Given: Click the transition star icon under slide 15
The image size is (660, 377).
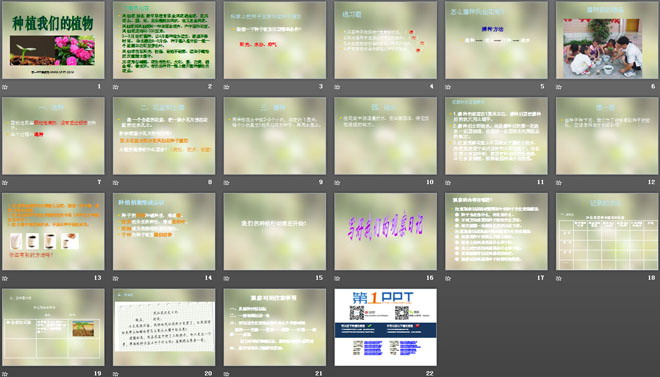Looking at the screenshot, I should (x=226, y=278).
